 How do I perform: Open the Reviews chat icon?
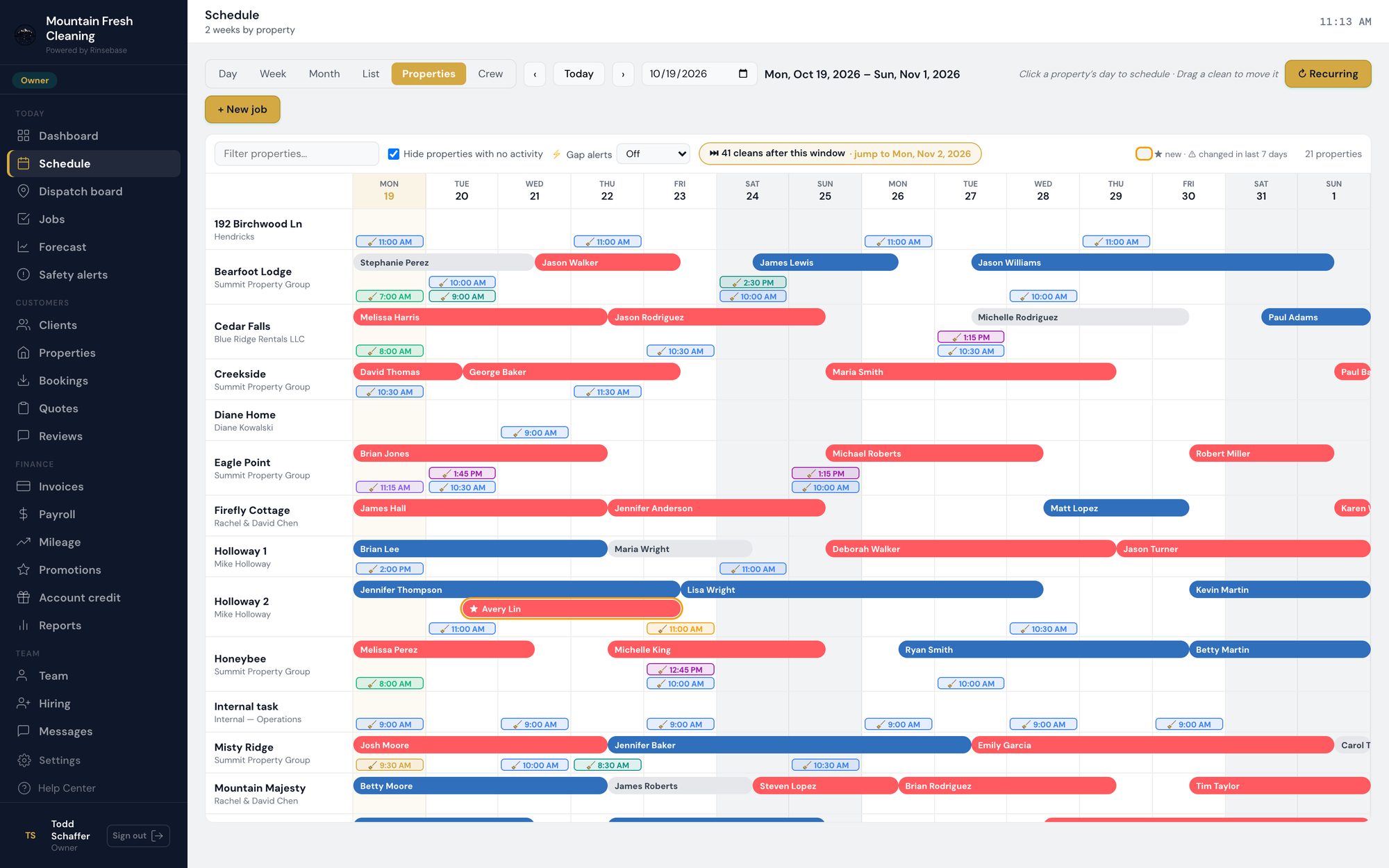point(24,436)
